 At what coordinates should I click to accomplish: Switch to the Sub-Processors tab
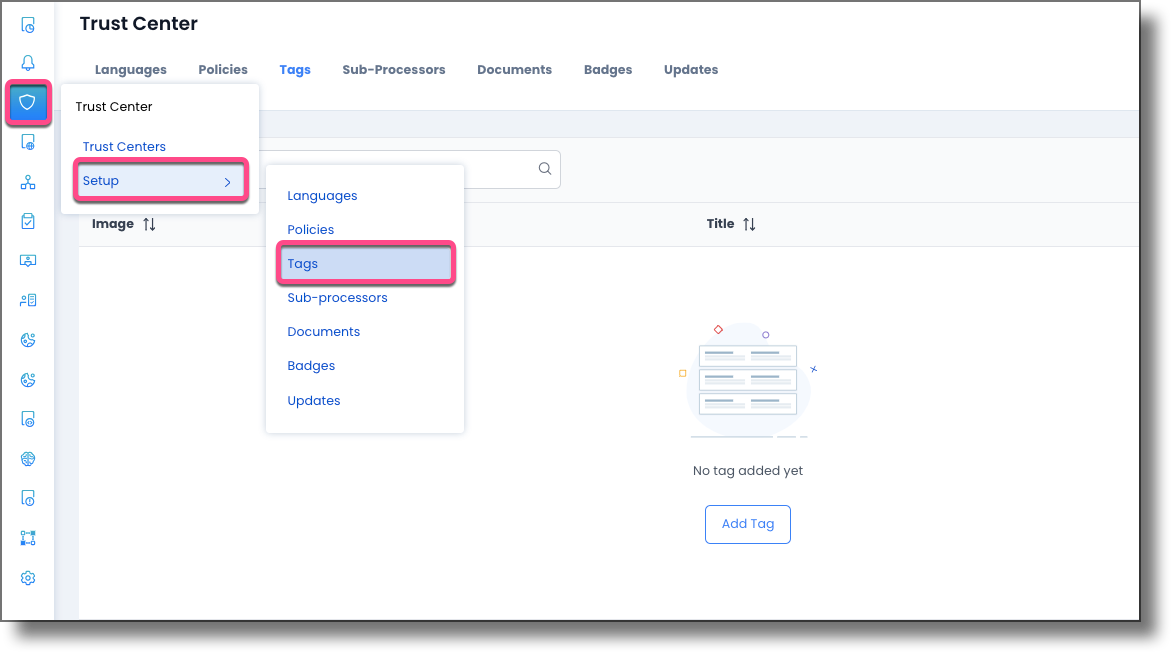(x=393, y=69)
